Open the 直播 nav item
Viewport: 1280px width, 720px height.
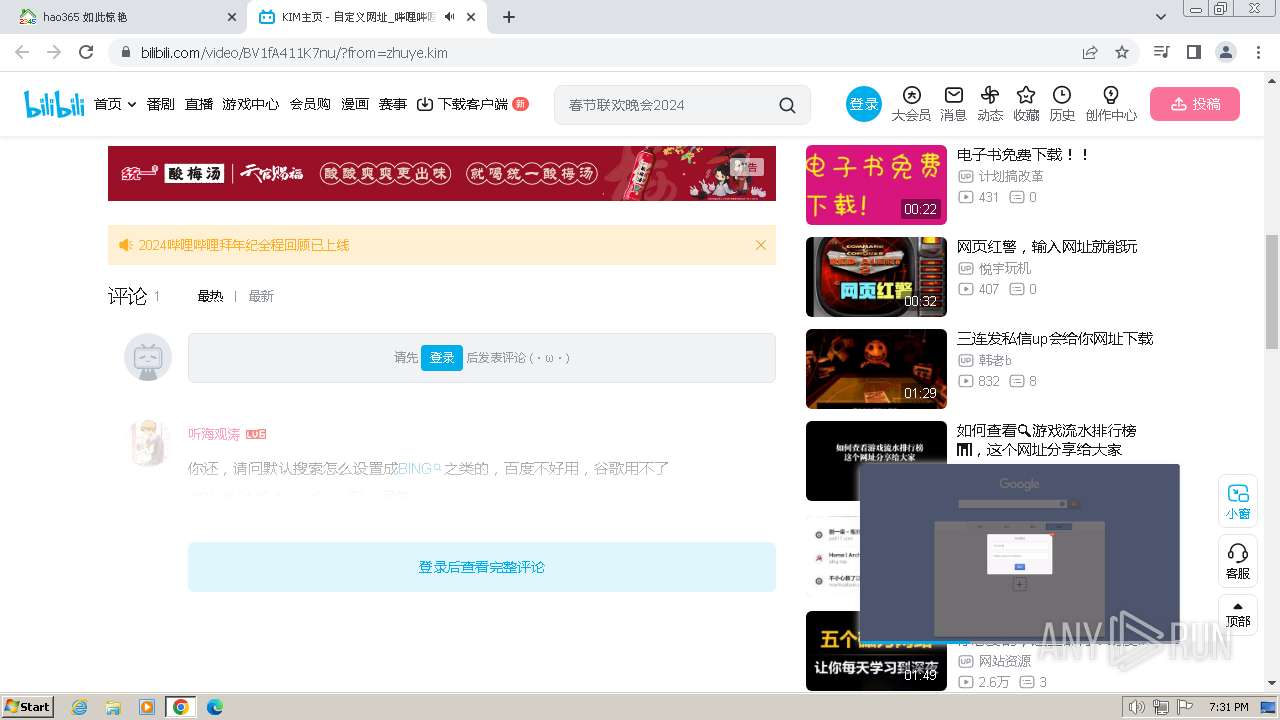click(199, 104)
